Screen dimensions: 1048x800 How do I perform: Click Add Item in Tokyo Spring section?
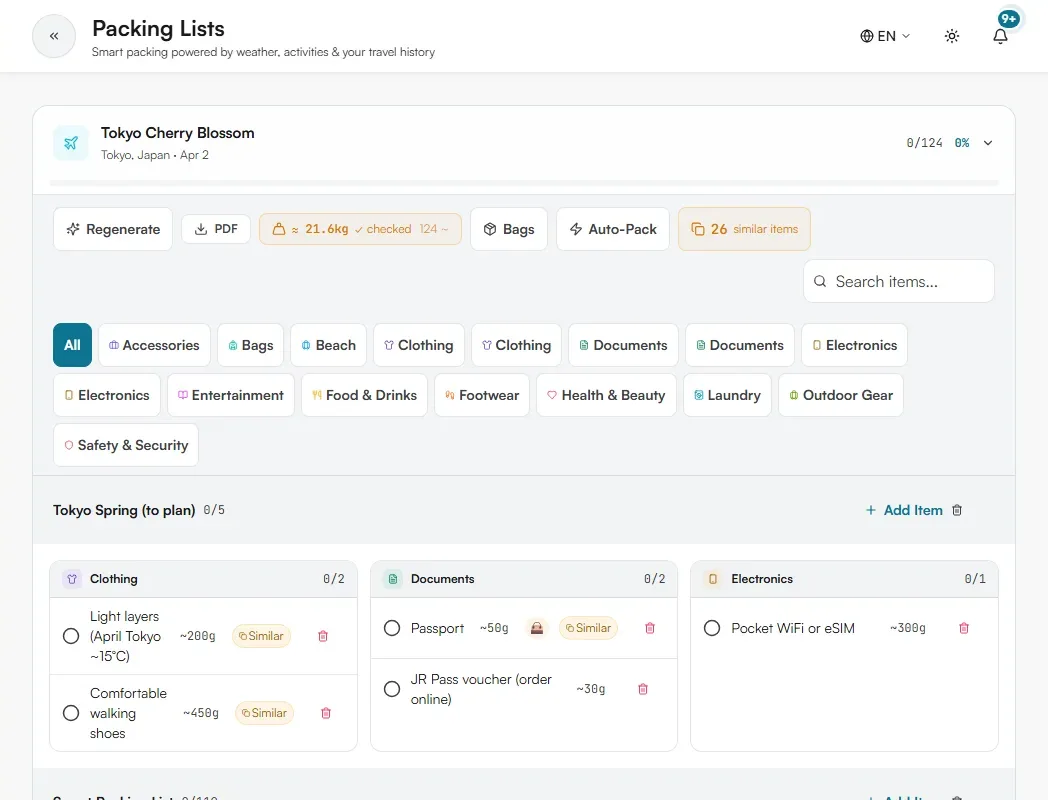coord(904,511)
